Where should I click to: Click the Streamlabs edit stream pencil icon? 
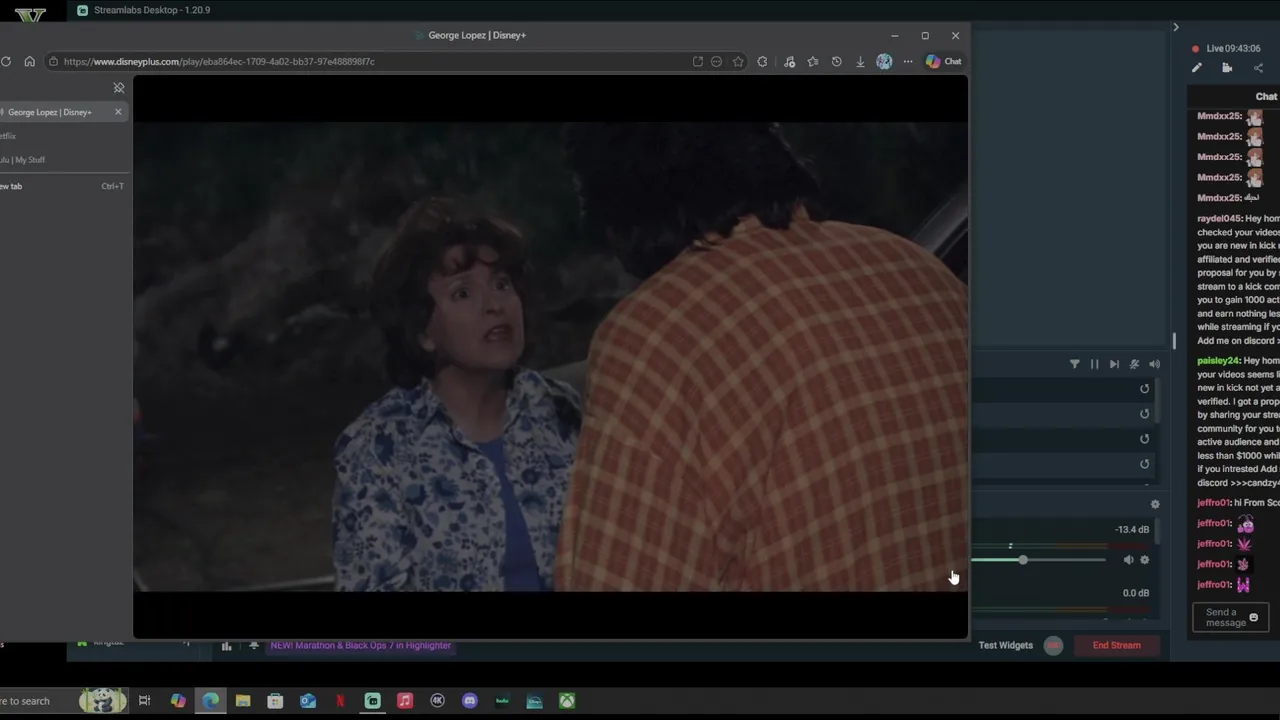[x=1197, y=68]
